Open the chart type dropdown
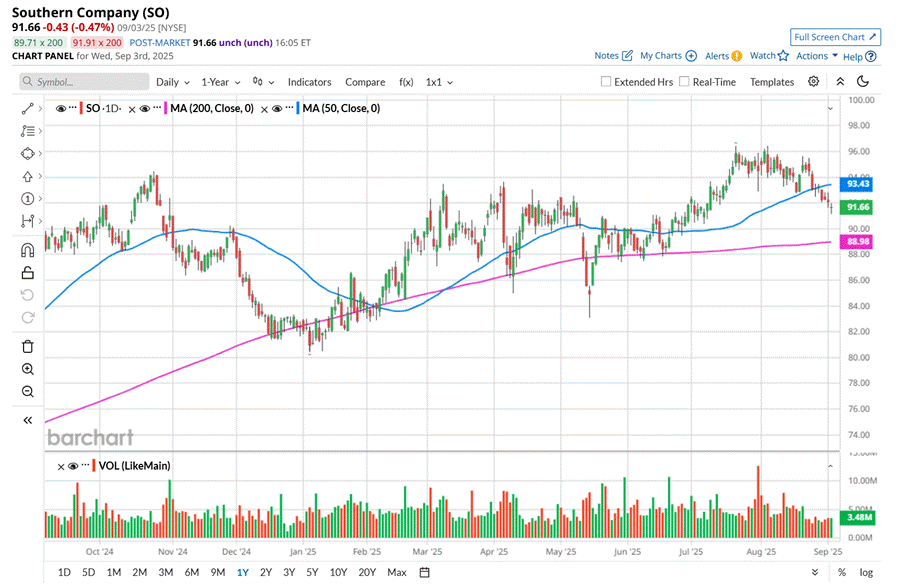Screen dimensions: 903x588 263,82
